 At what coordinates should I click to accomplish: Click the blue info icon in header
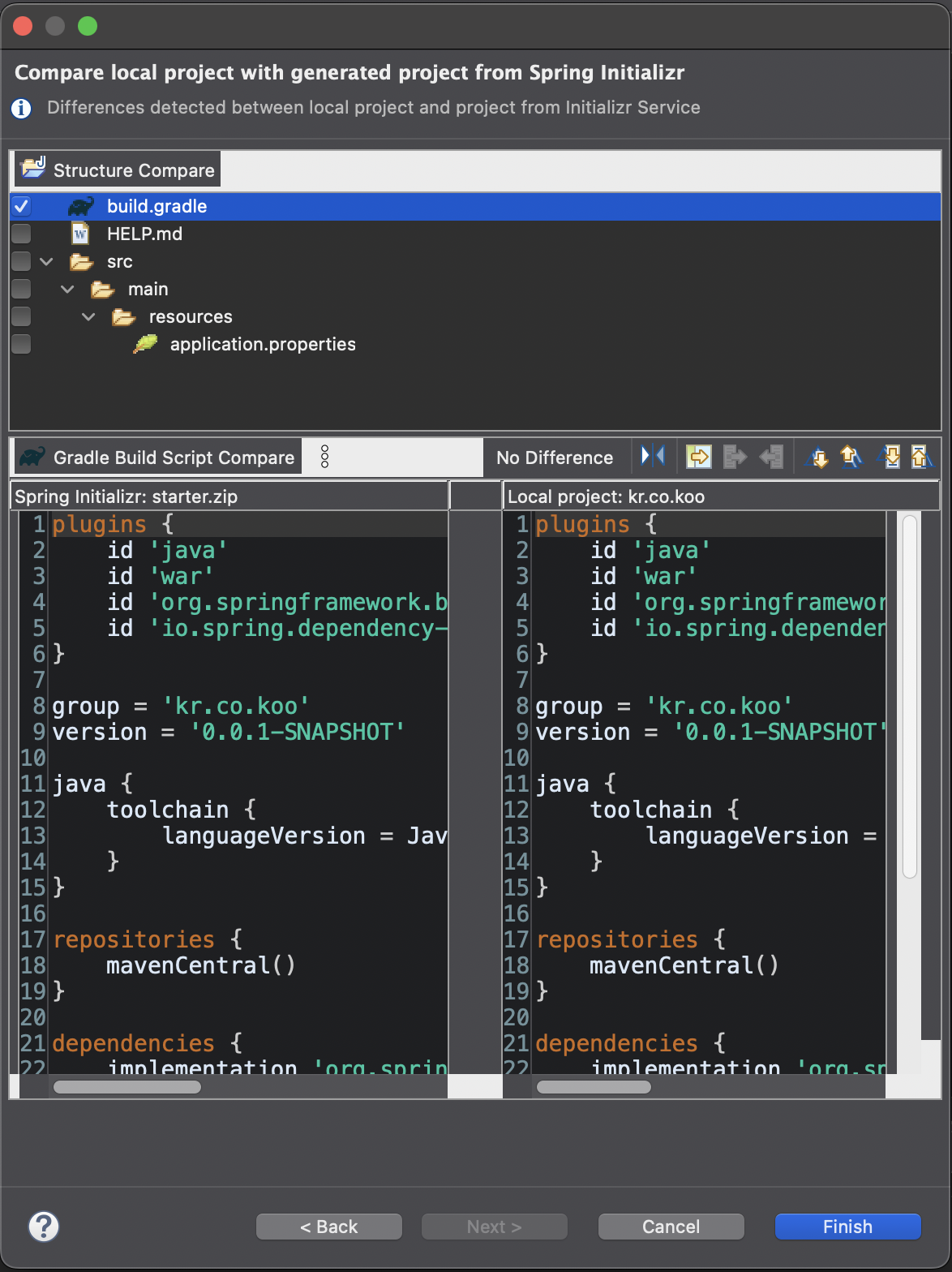tap(21, 108)
